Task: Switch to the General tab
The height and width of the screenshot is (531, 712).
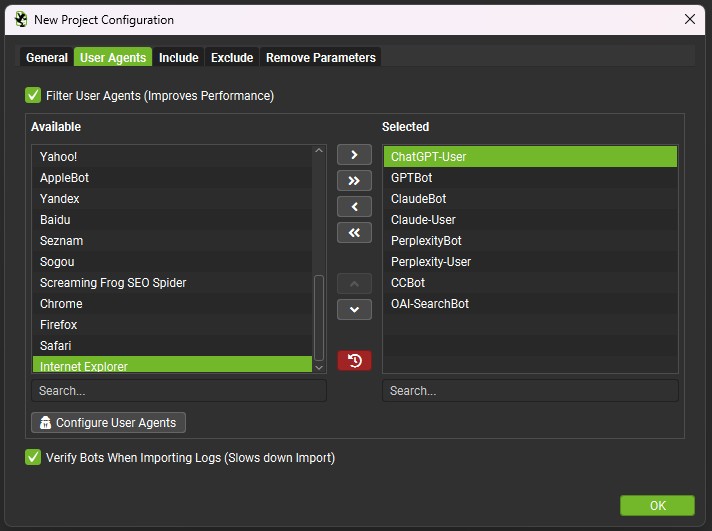Action: click(47, 58)
